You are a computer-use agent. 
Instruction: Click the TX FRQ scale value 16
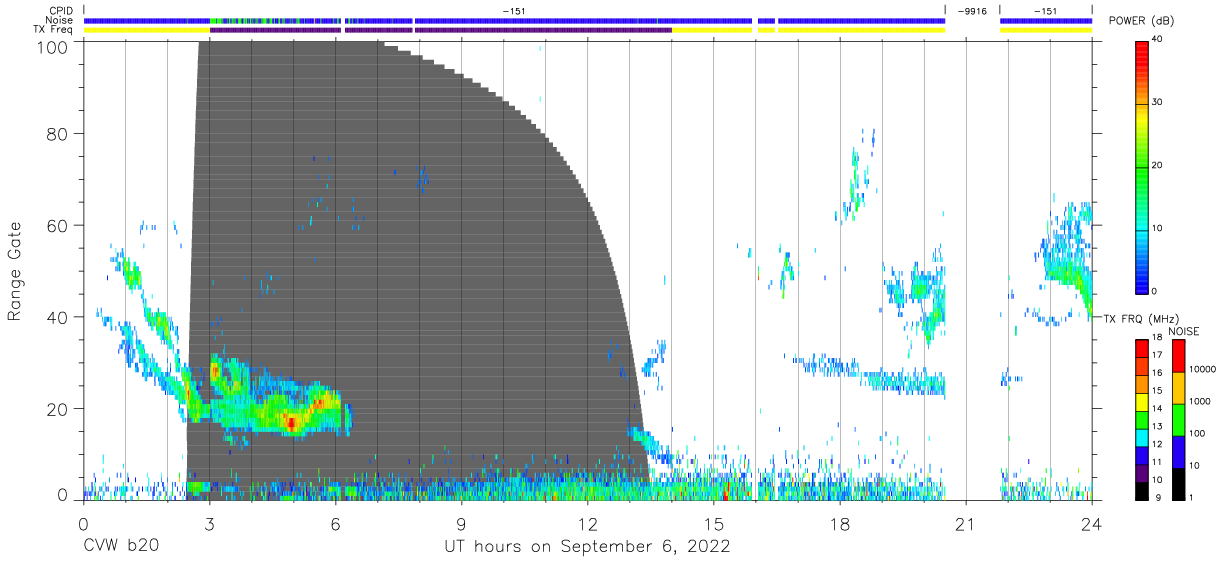click(x=1157, y=373)
